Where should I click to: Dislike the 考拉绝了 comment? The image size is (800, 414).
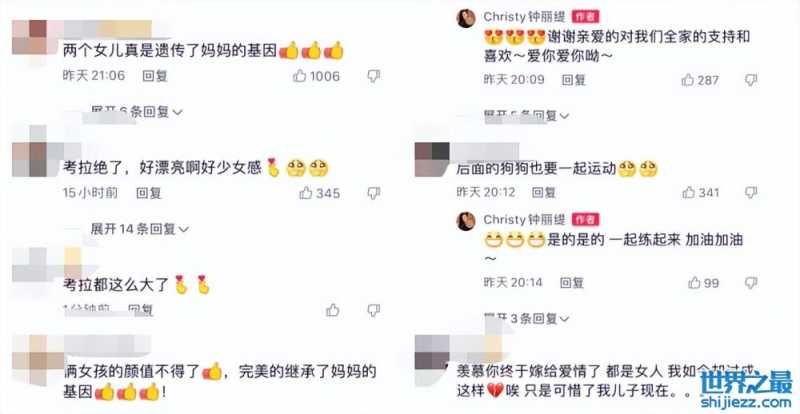(374, 193)
